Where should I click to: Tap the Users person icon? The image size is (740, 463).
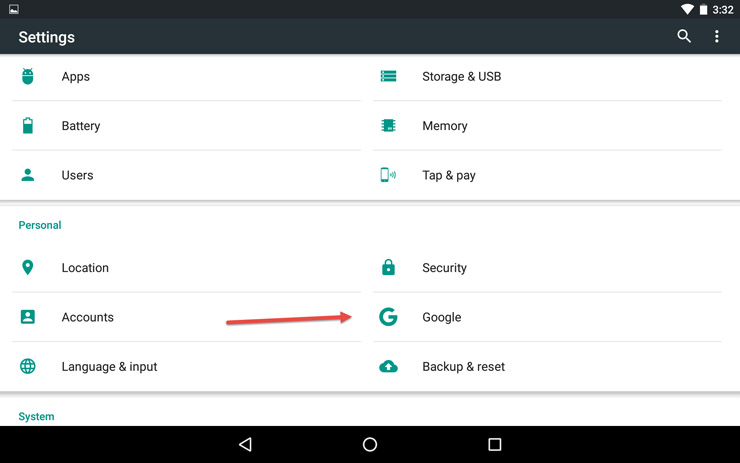pyautogui.click(x=28, y=175)
